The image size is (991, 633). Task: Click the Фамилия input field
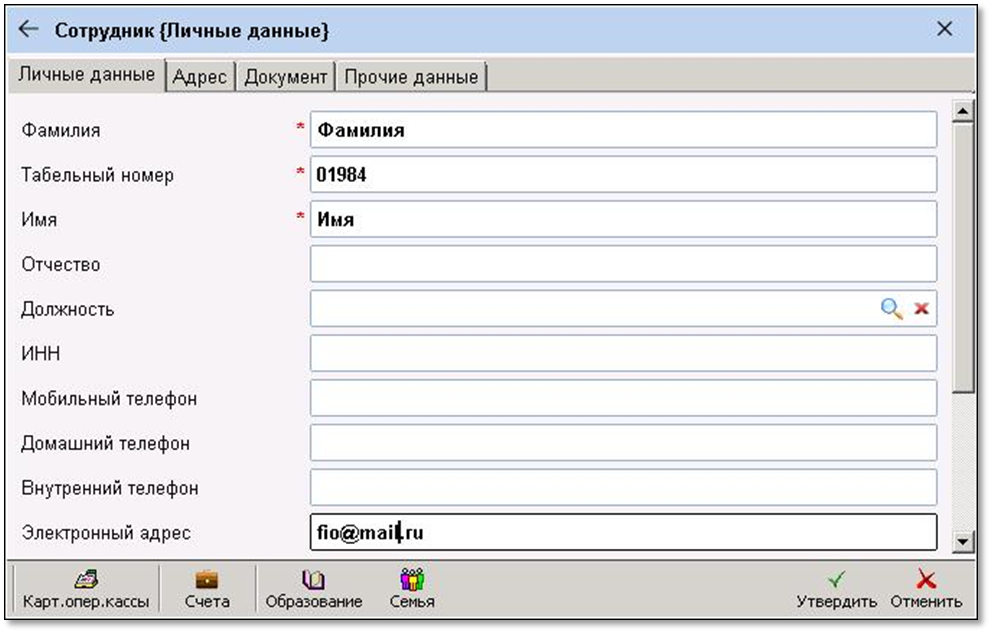tap(622, 130)
